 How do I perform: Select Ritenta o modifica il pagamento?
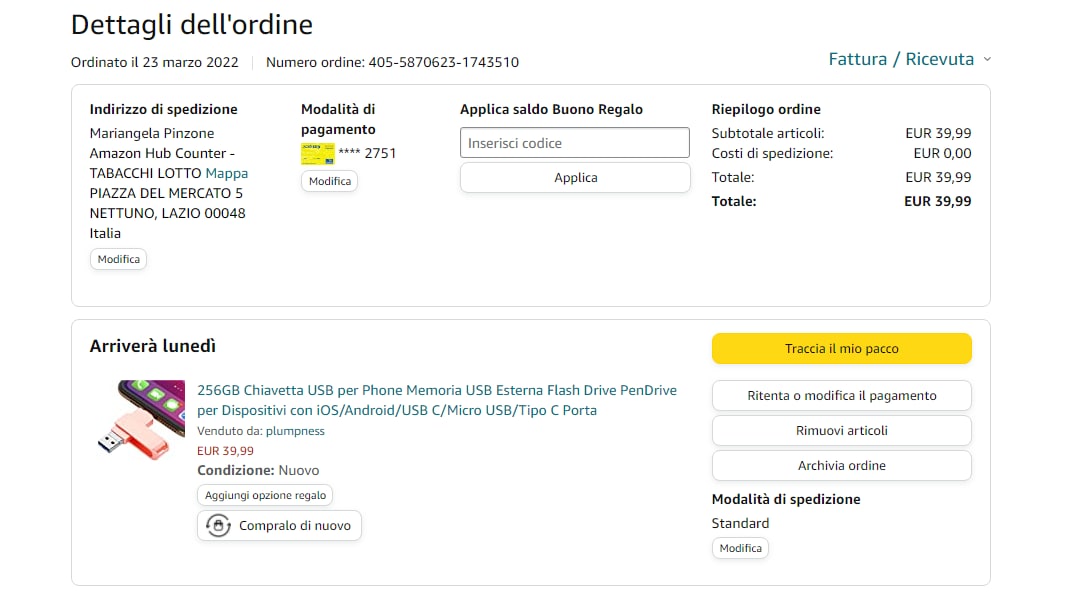[841, 395]
